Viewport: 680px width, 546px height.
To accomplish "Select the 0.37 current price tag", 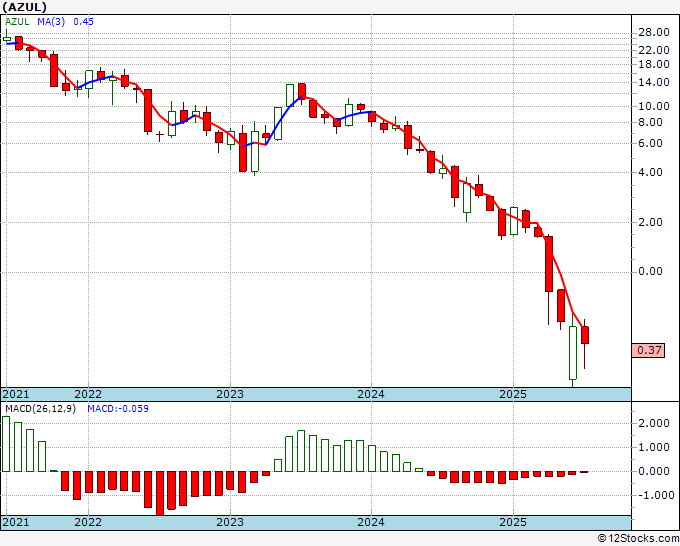I will coord(648,350).
